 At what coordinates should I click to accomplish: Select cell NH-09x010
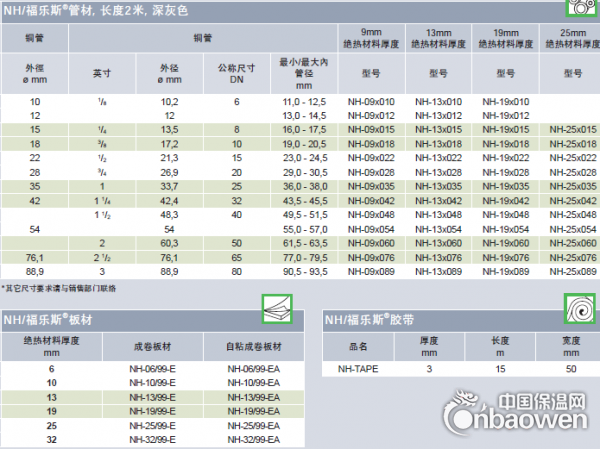coord(371,102)
